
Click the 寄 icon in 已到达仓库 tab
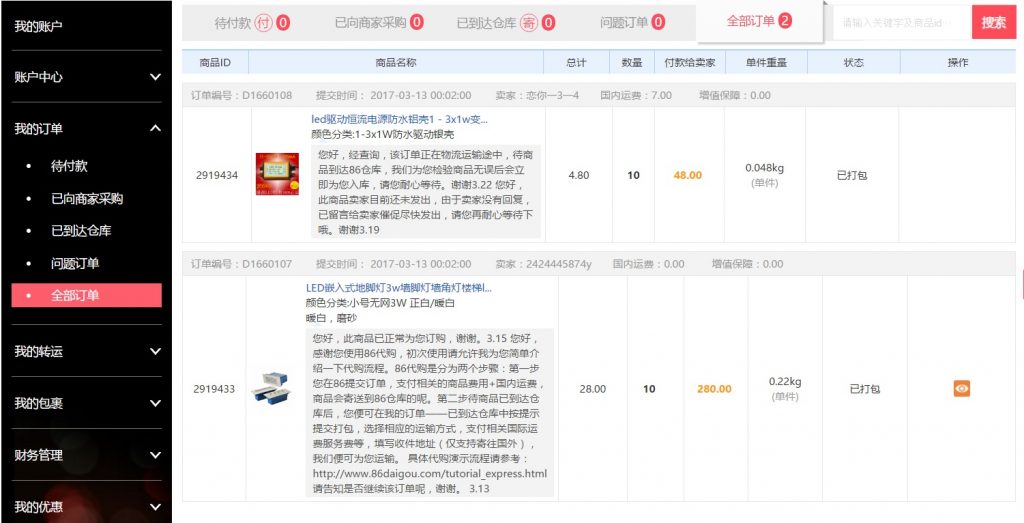click(x=528, y=23)
